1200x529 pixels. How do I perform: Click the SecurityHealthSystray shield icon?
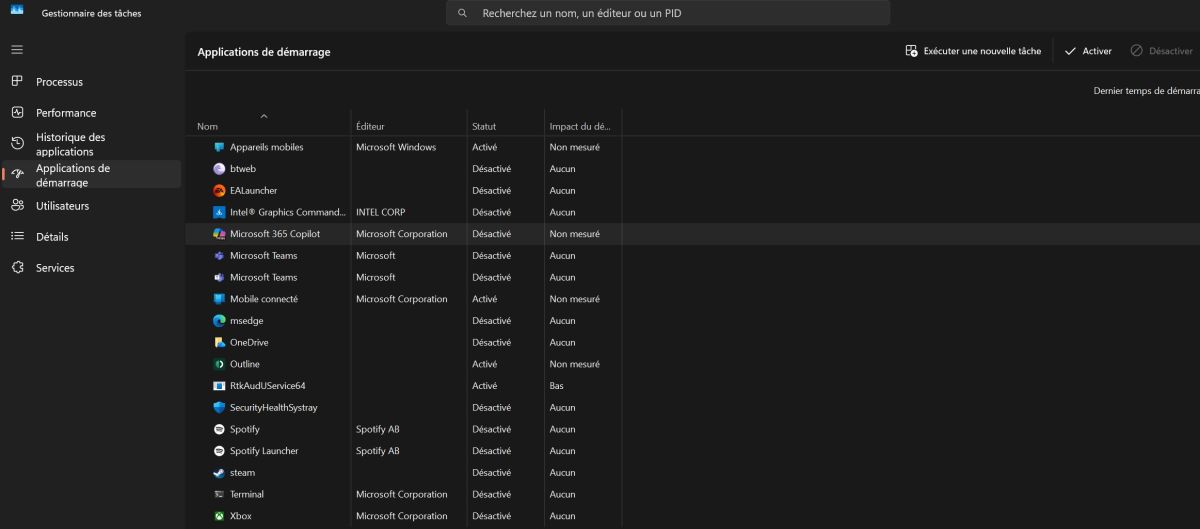pos(219,408)
